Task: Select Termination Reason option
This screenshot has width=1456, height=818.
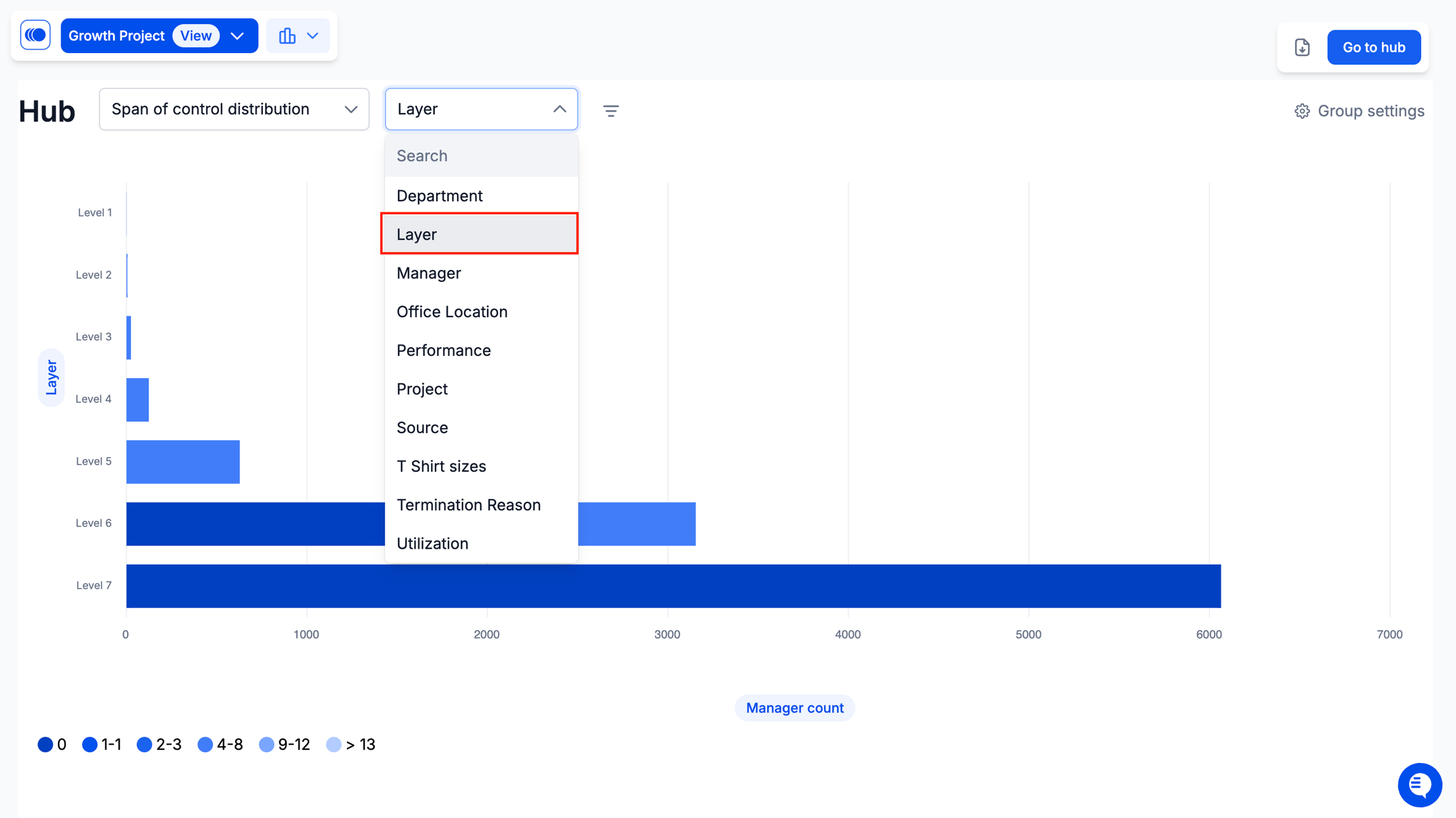Action: [482, 505]
